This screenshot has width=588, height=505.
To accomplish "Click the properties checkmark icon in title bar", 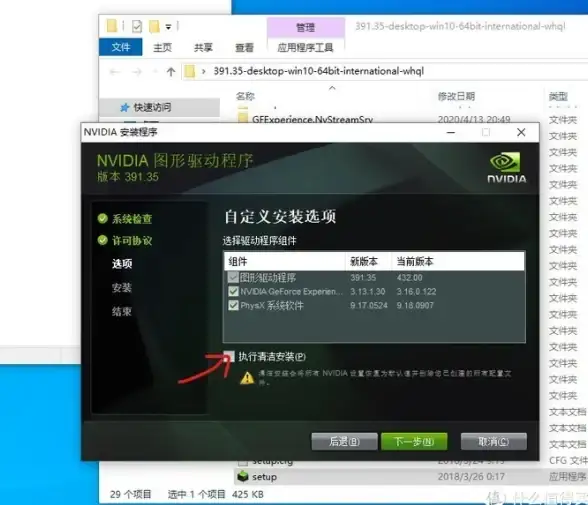I will click(137, 26).
